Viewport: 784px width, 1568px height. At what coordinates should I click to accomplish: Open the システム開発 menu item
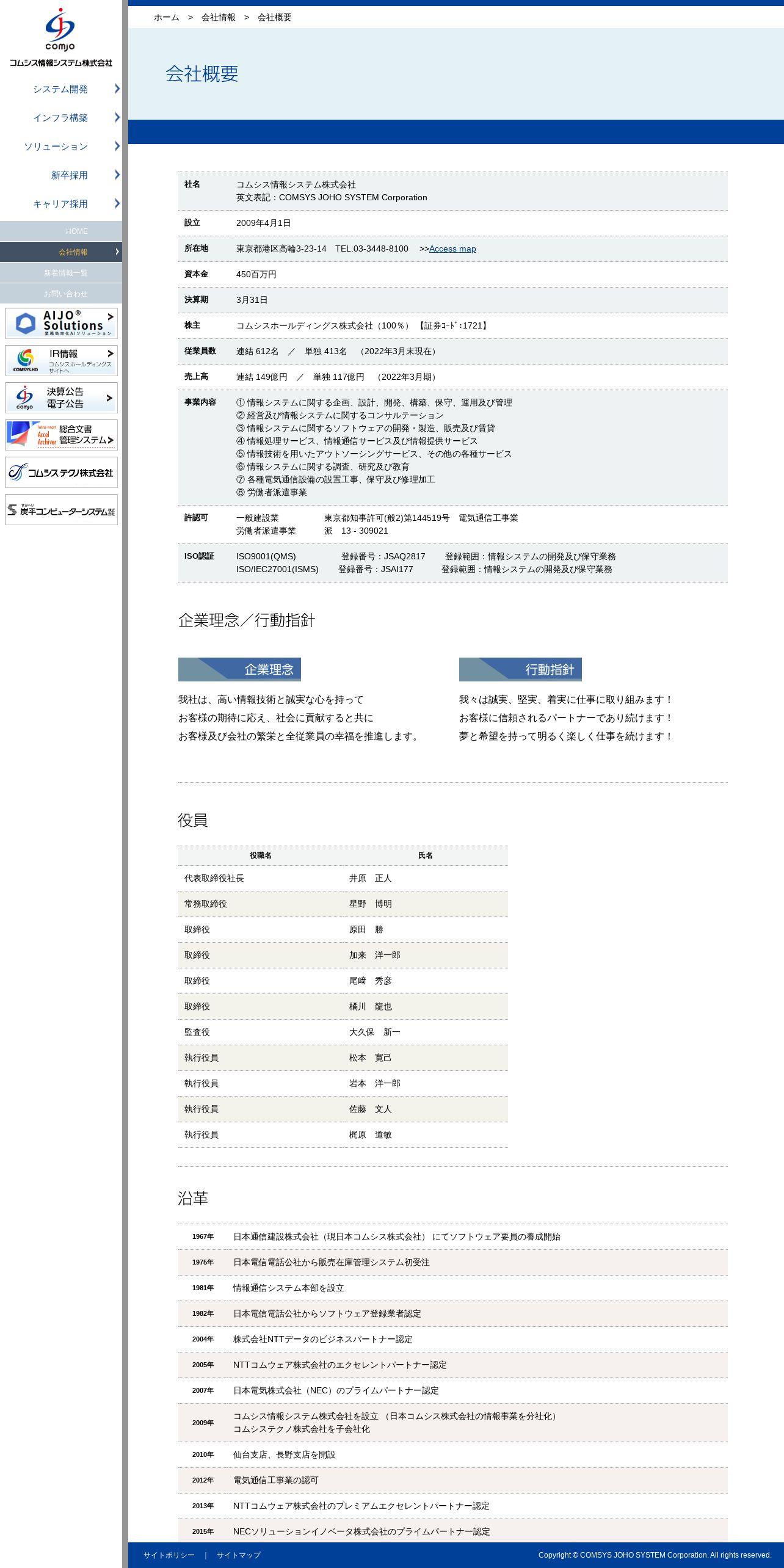click(x=60, y=89)
